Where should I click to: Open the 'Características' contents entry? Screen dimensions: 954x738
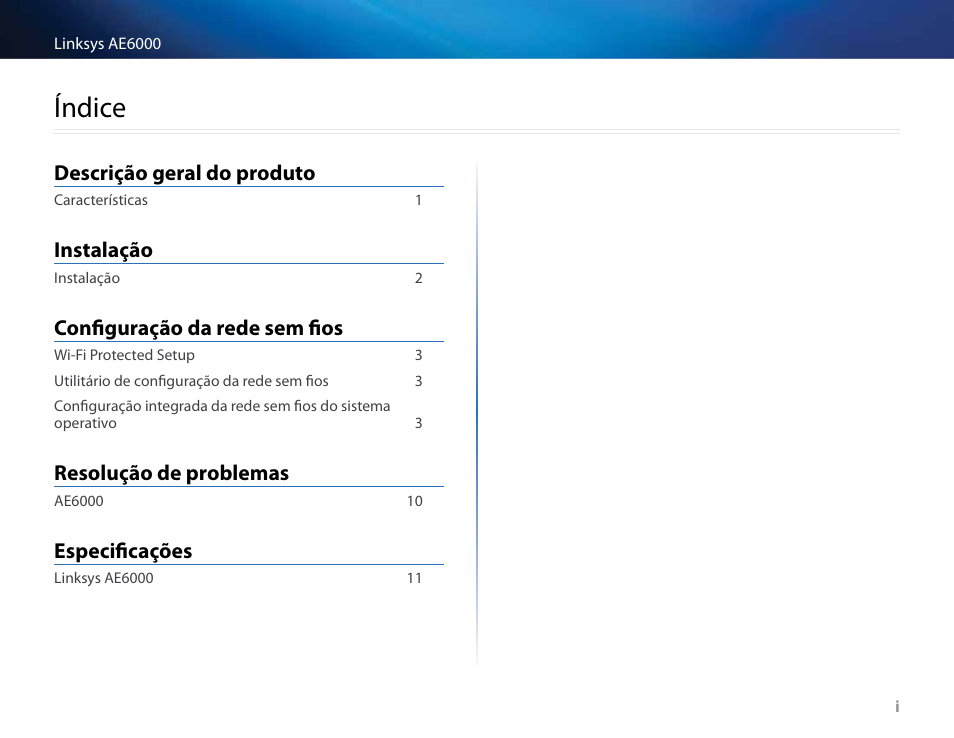coord(100,200)
